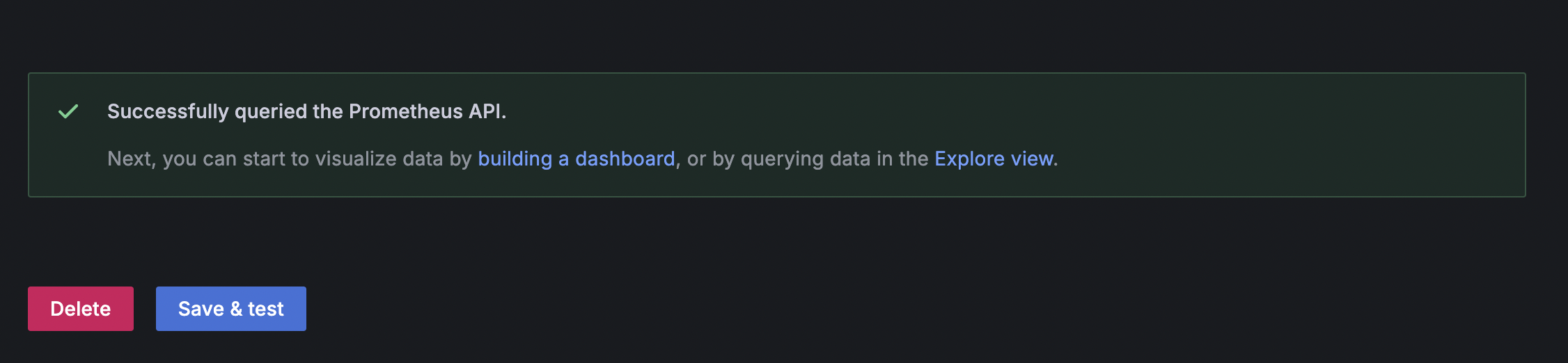
Task: Go to Explore view to query data
Action: (x=994, y=159)
